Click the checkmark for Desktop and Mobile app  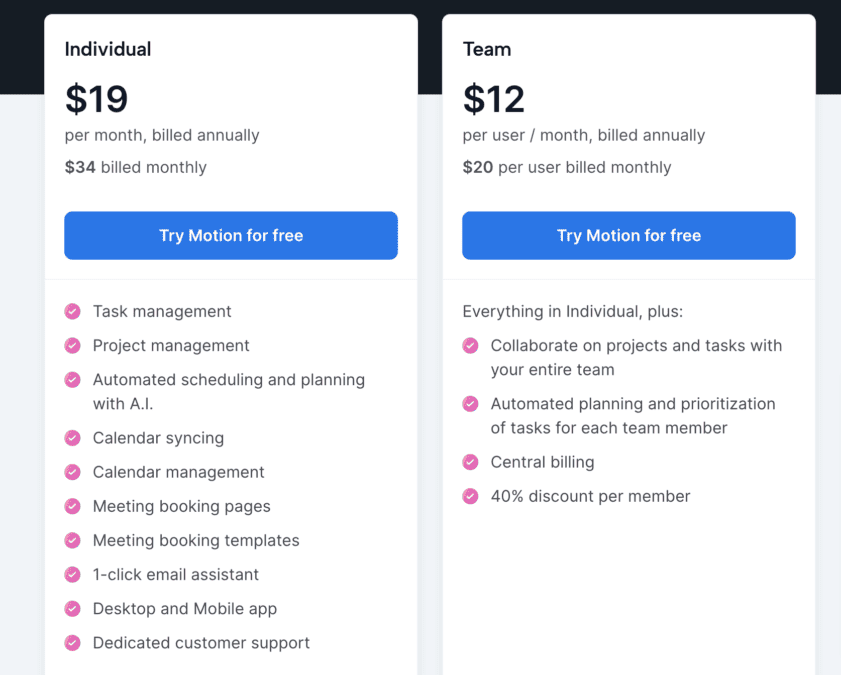(x=72, y=609)
